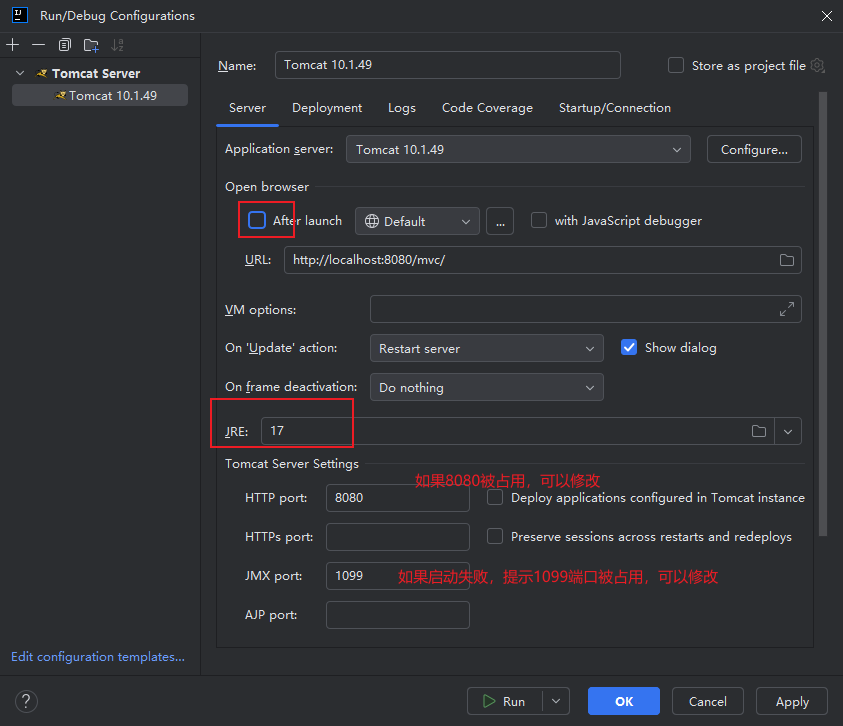Open settings gear next to Store as project file
The width and height of the screenshot is (843, 726).
[x=817, y=65]
